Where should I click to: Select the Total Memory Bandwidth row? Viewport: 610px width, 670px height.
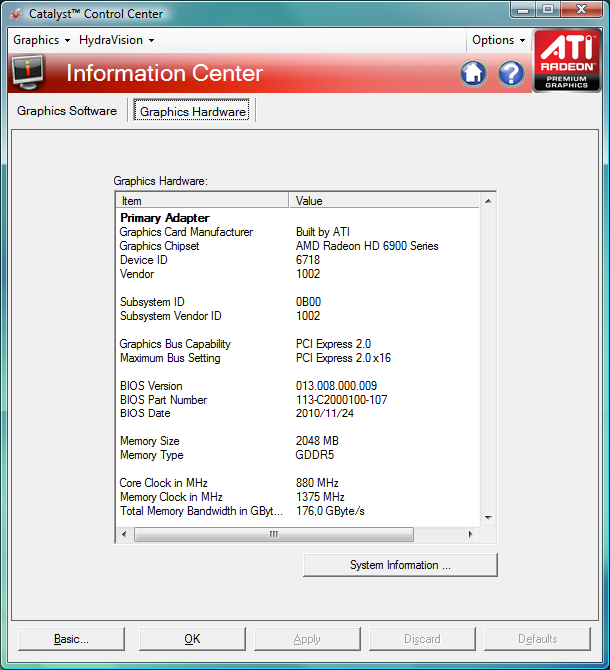(x=298, y=511)
